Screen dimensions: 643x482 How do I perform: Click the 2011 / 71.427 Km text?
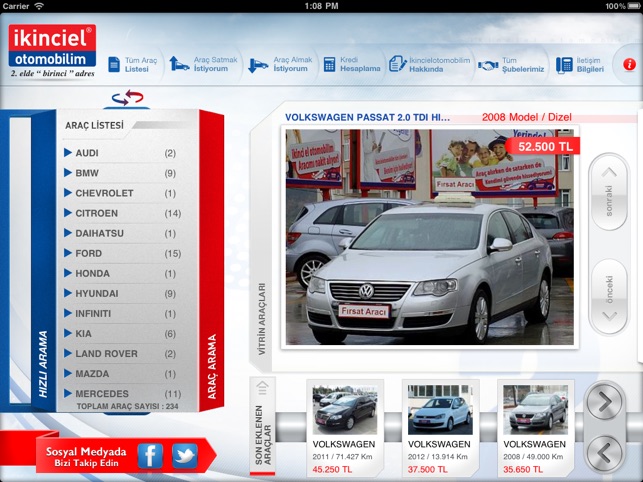click(x=342, y=457)
